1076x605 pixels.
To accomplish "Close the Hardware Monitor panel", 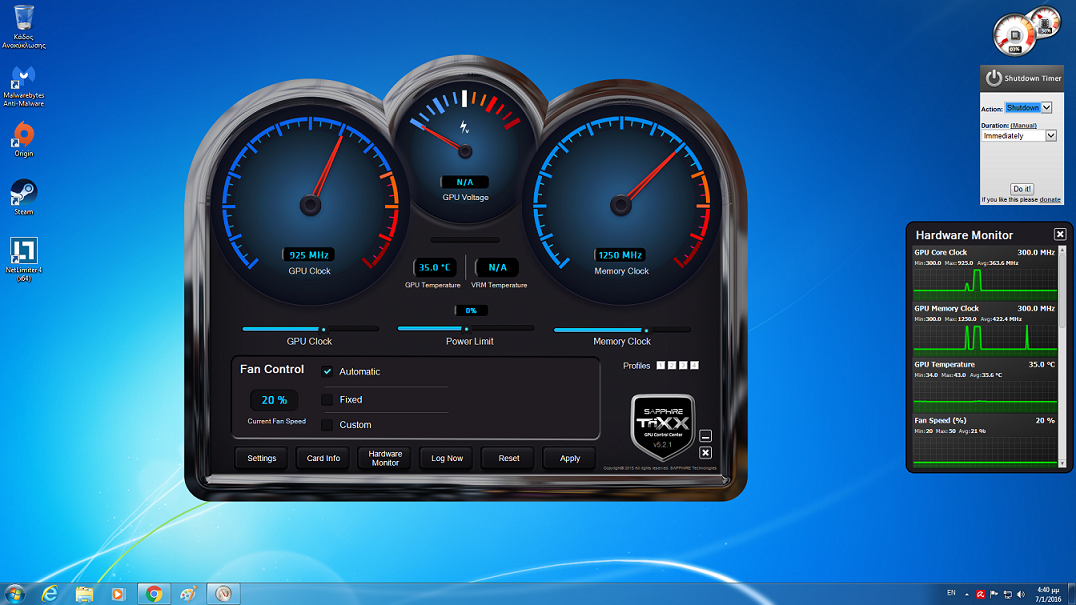I will 1060,235.
